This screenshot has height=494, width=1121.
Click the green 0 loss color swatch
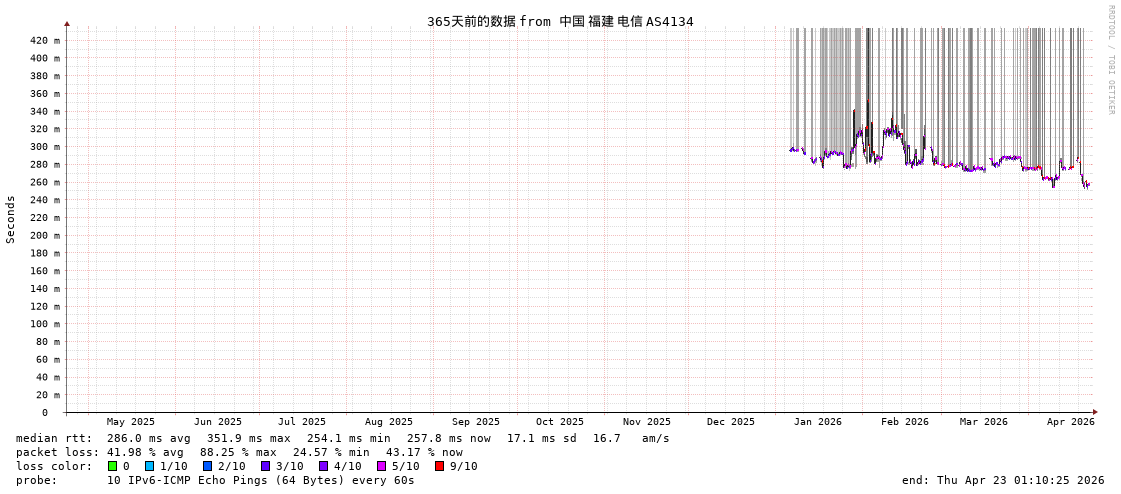coord(113,466)
